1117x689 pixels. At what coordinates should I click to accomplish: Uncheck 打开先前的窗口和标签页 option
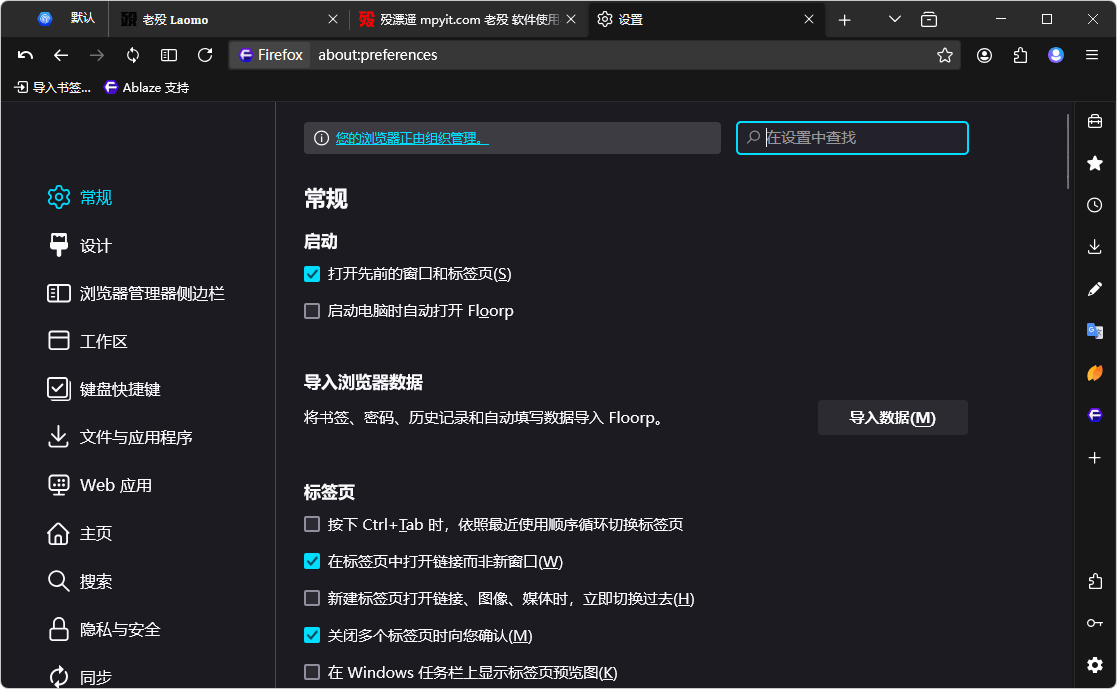tap(312, 274)
